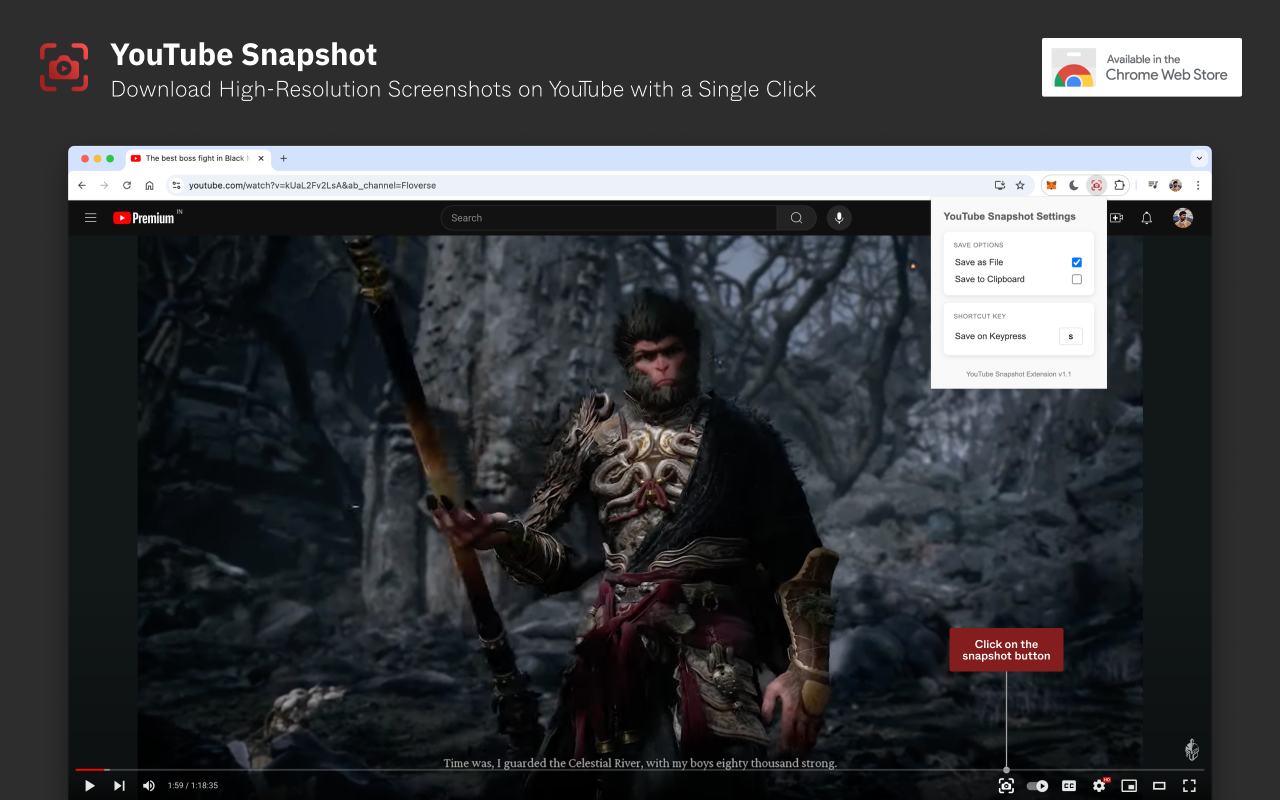Open the video settings gear icon
The height and width of the screenshot is (800, 1280).
pyautogui.click(x=1099, y=786)
